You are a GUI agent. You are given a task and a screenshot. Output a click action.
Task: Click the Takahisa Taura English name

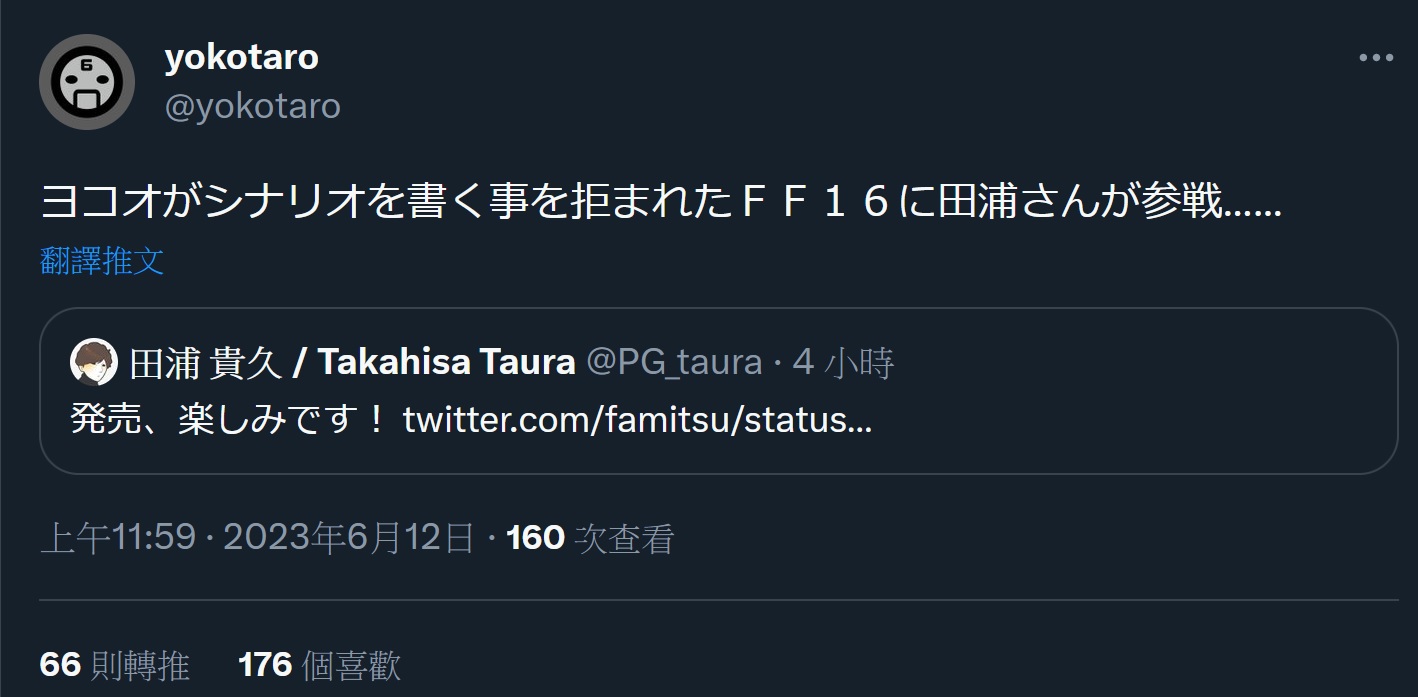446,362
